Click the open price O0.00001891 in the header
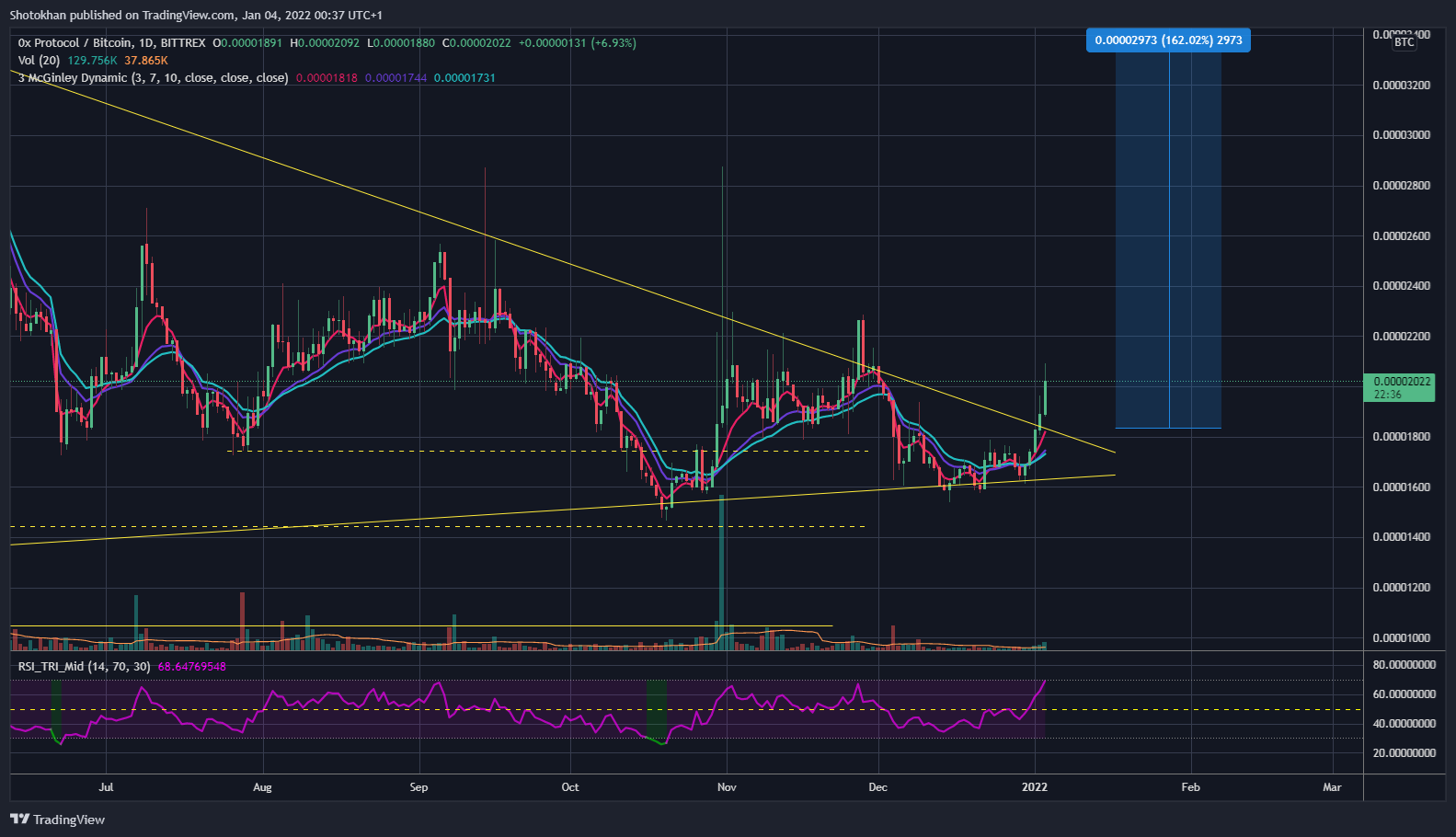This screenshot has width=1456, height=837. pyautogui.click(x=247, y=43)
